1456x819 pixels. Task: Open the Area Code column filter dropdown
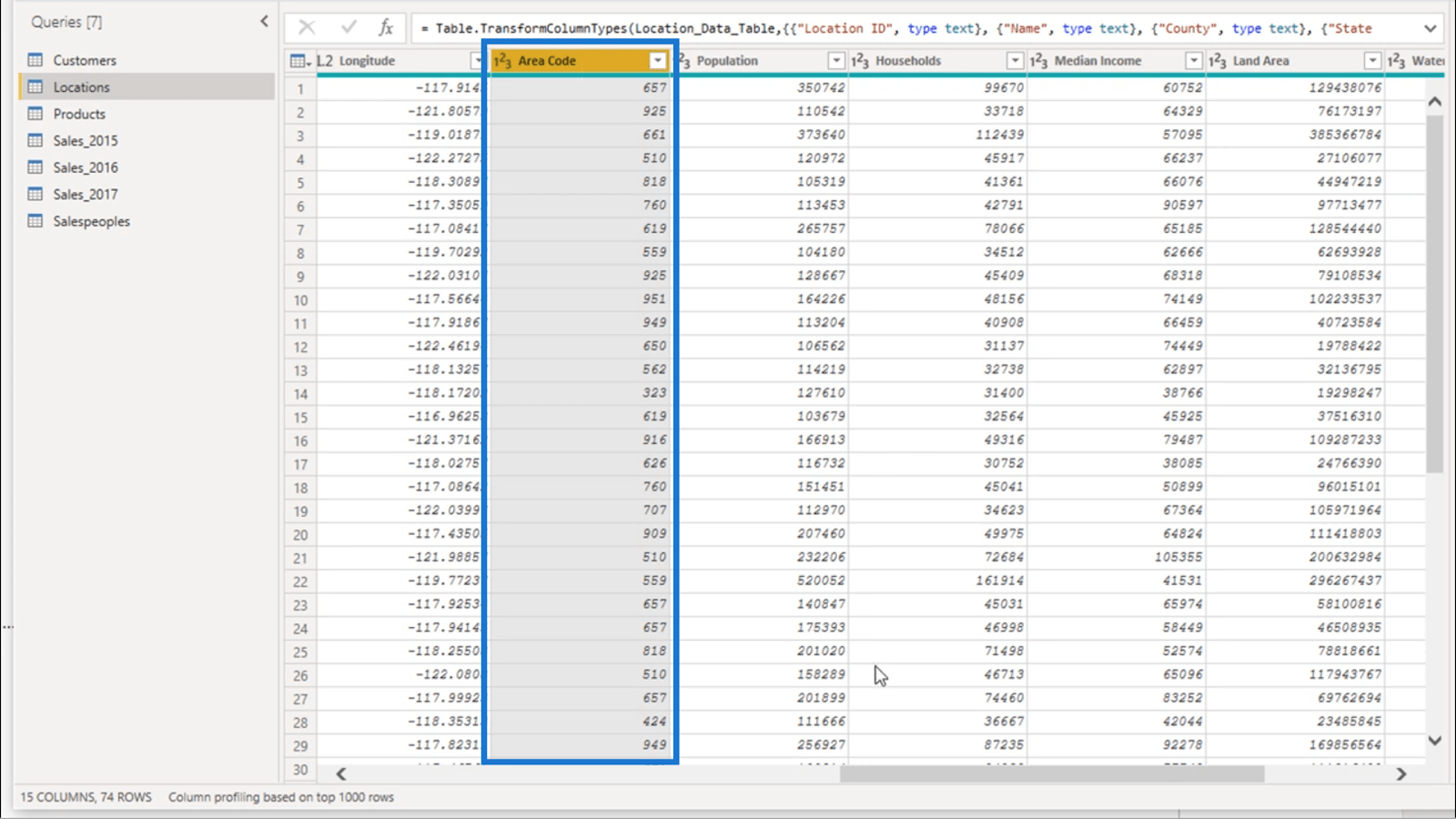pyautogui.click(x=657, y=61)
